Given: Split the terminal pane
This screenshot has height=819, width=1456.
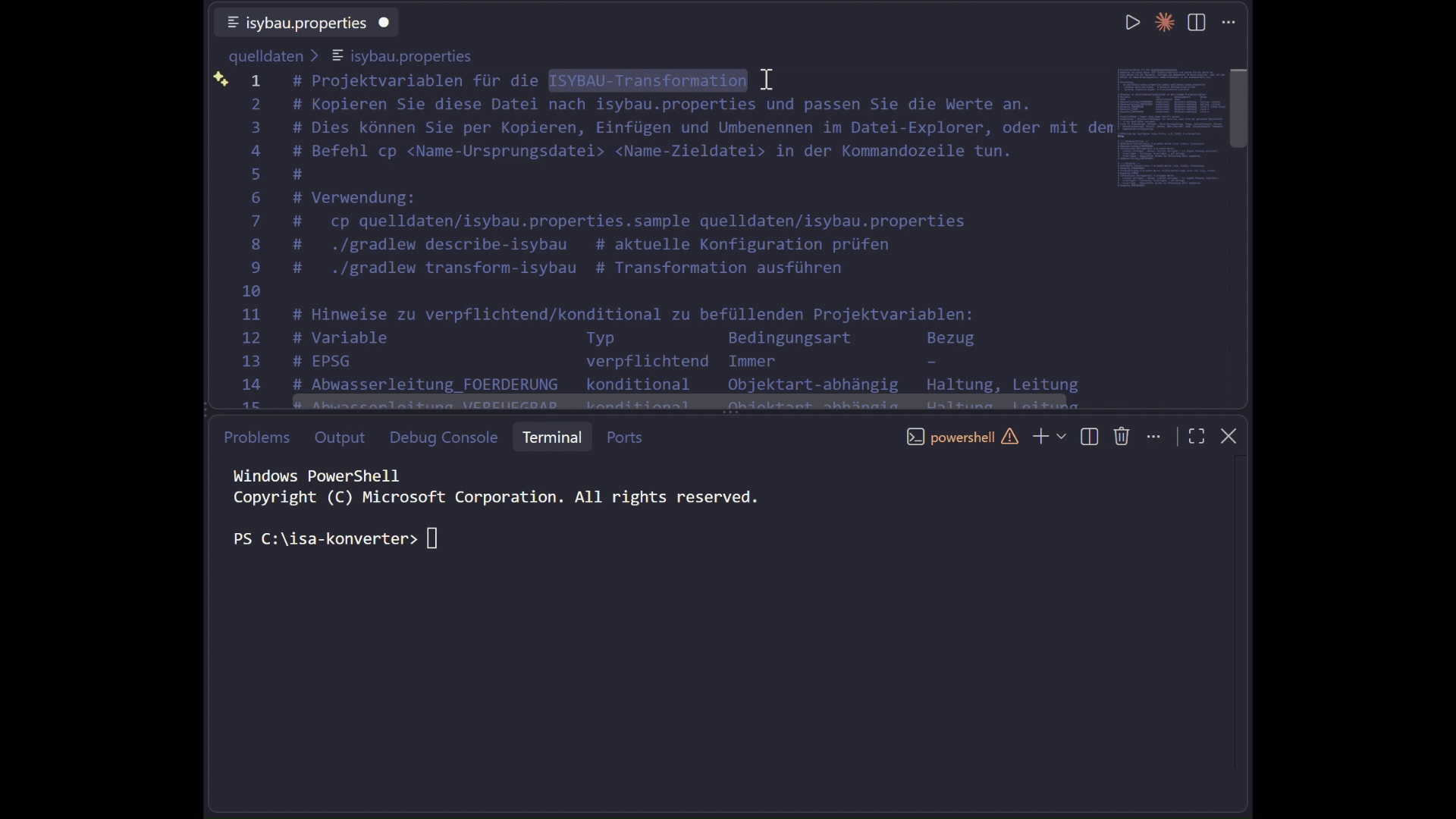Looking at the screenshot, I should 1090,437.
